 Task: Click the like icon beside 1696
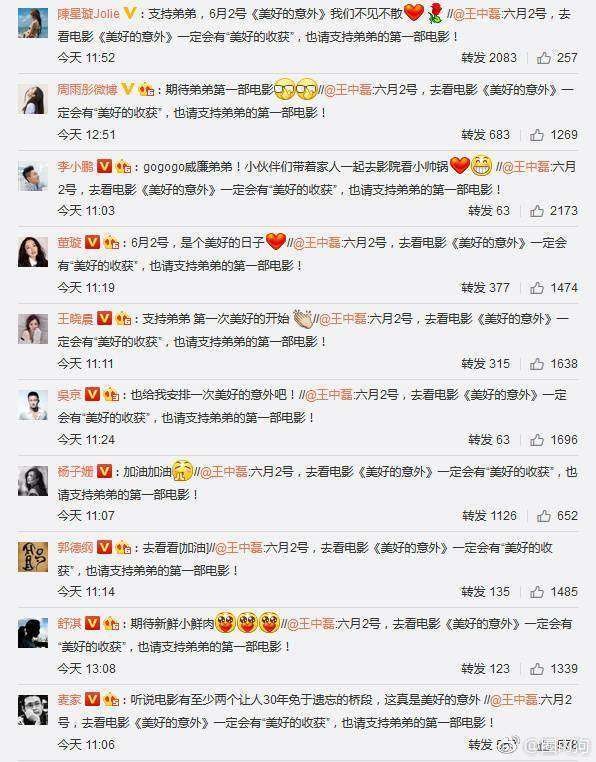[x=537, y=440]
